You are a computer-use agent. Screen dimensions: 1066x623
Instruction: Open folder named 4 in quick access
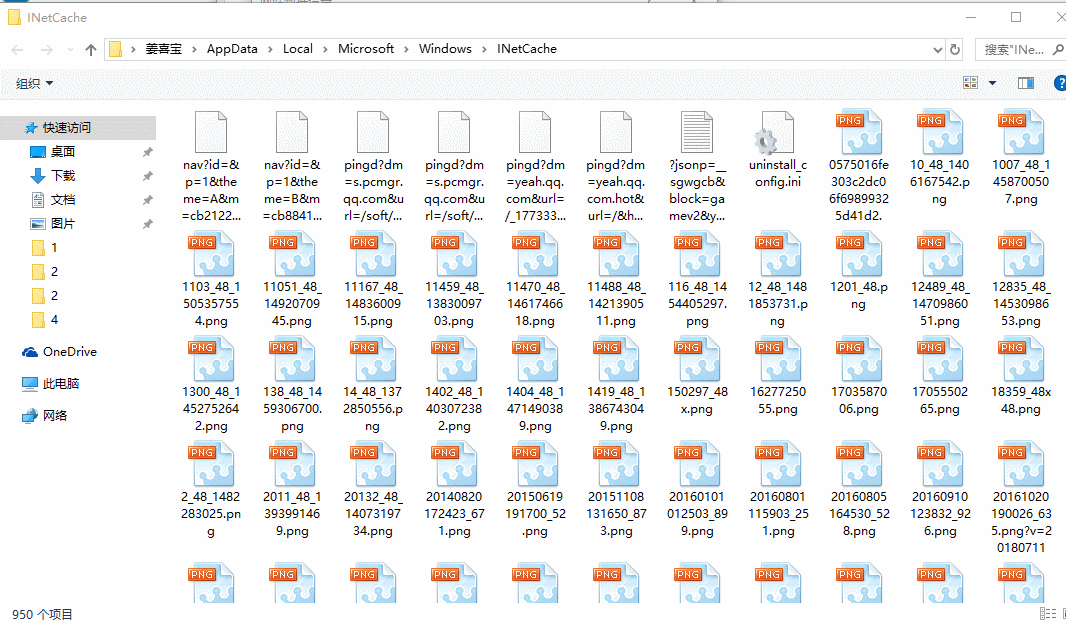pos(54,320)
